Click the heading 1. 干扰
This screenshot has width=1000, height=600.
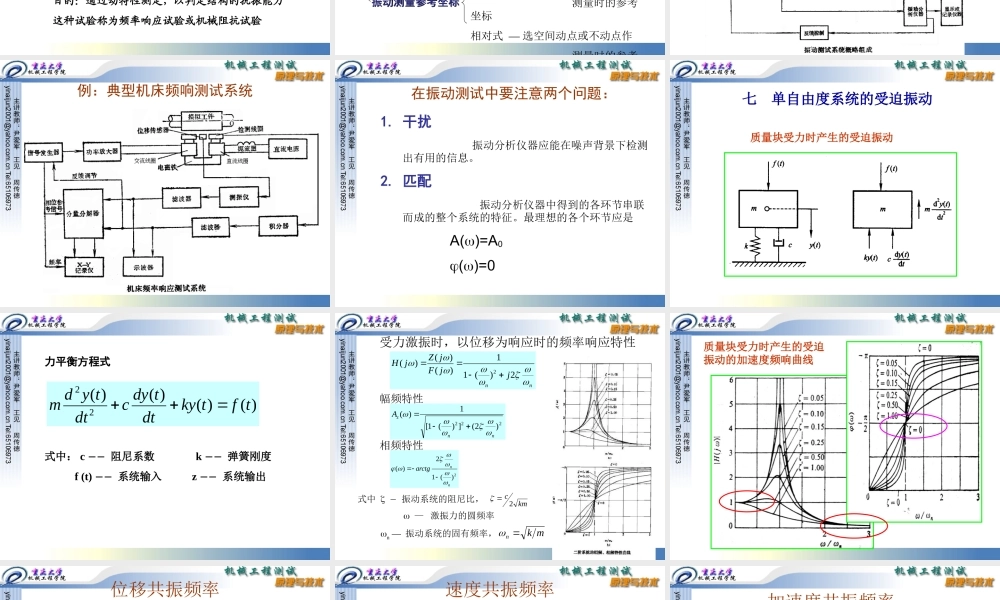406,121
